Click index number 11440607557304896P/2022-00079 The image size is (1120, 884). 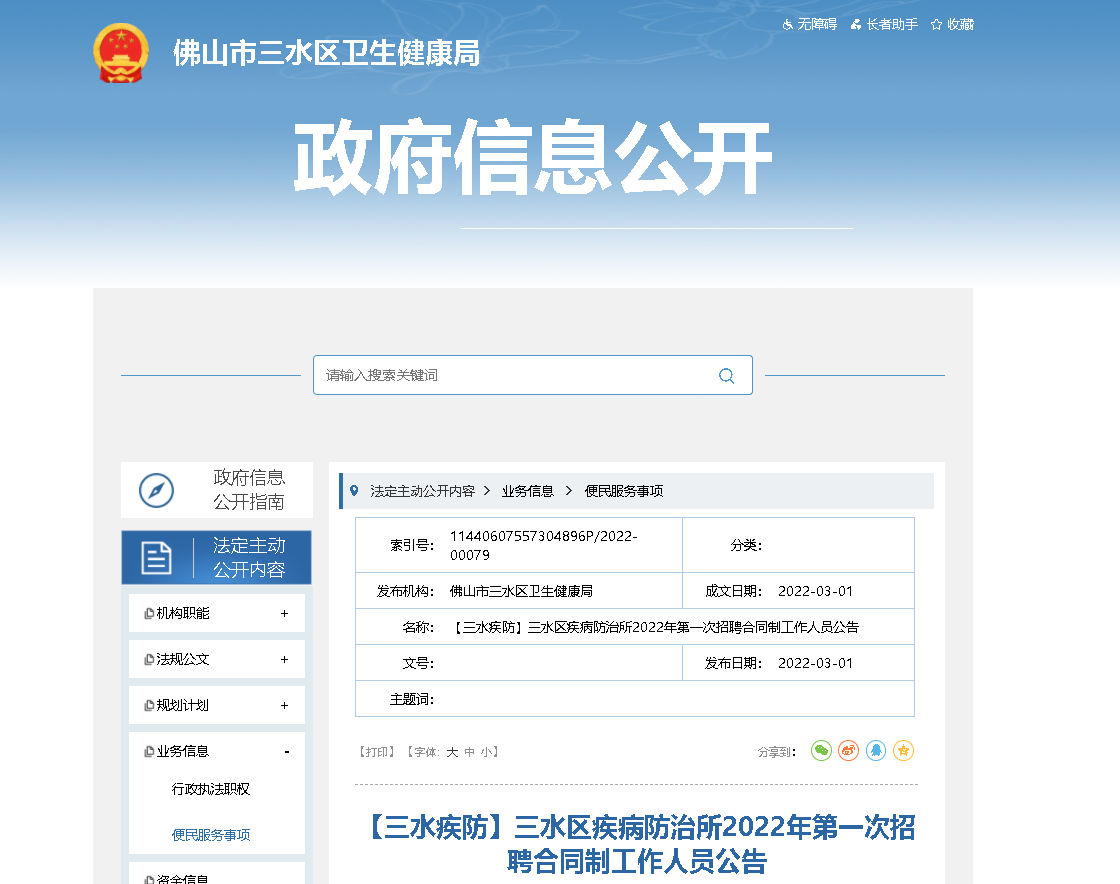pyautogui.click(x=544, y=546)
